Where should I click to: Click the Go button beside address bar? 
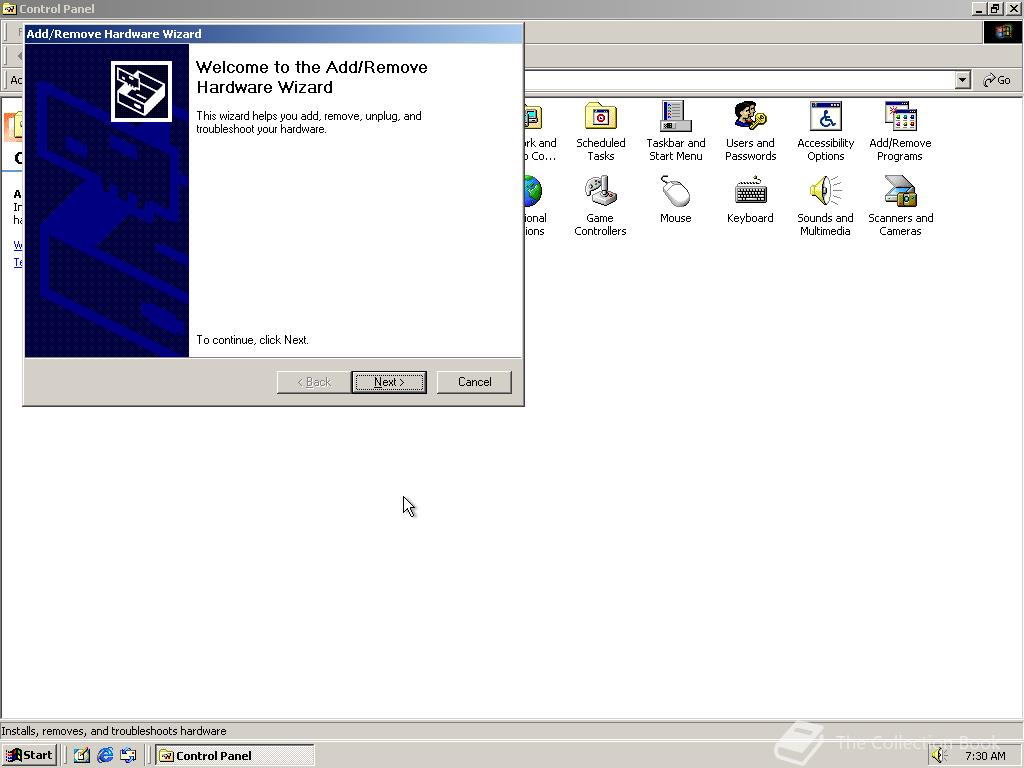997,80
